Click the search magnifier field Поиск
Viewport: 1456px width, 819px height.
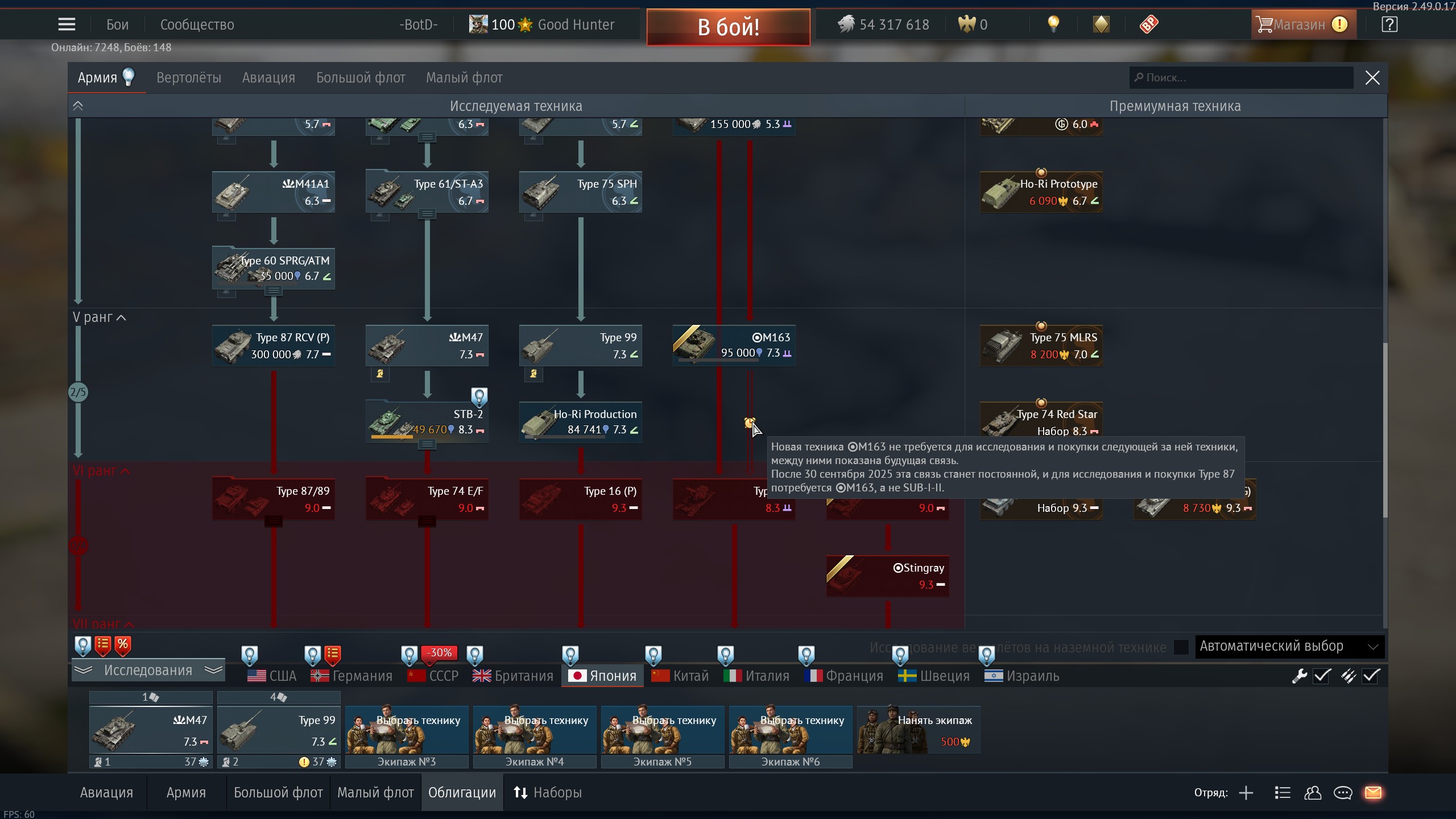click(1241, 78)
